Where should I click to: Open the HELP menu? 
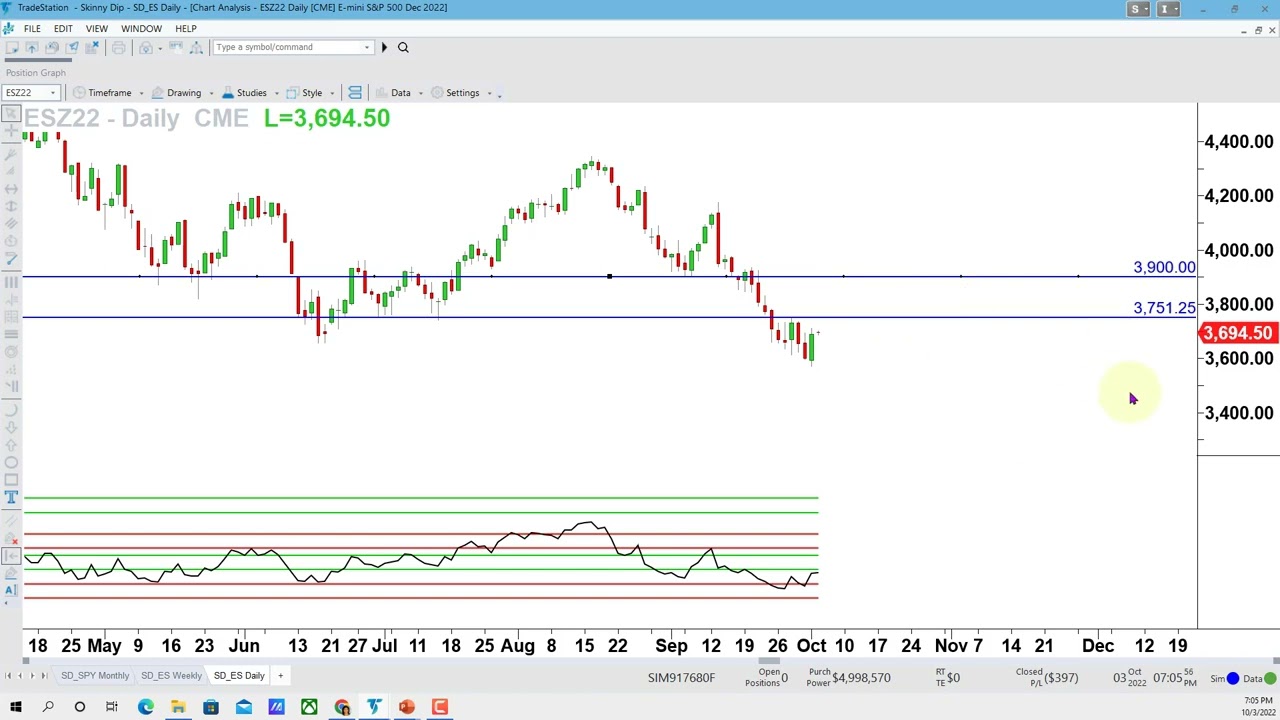(x=186, y=28)
